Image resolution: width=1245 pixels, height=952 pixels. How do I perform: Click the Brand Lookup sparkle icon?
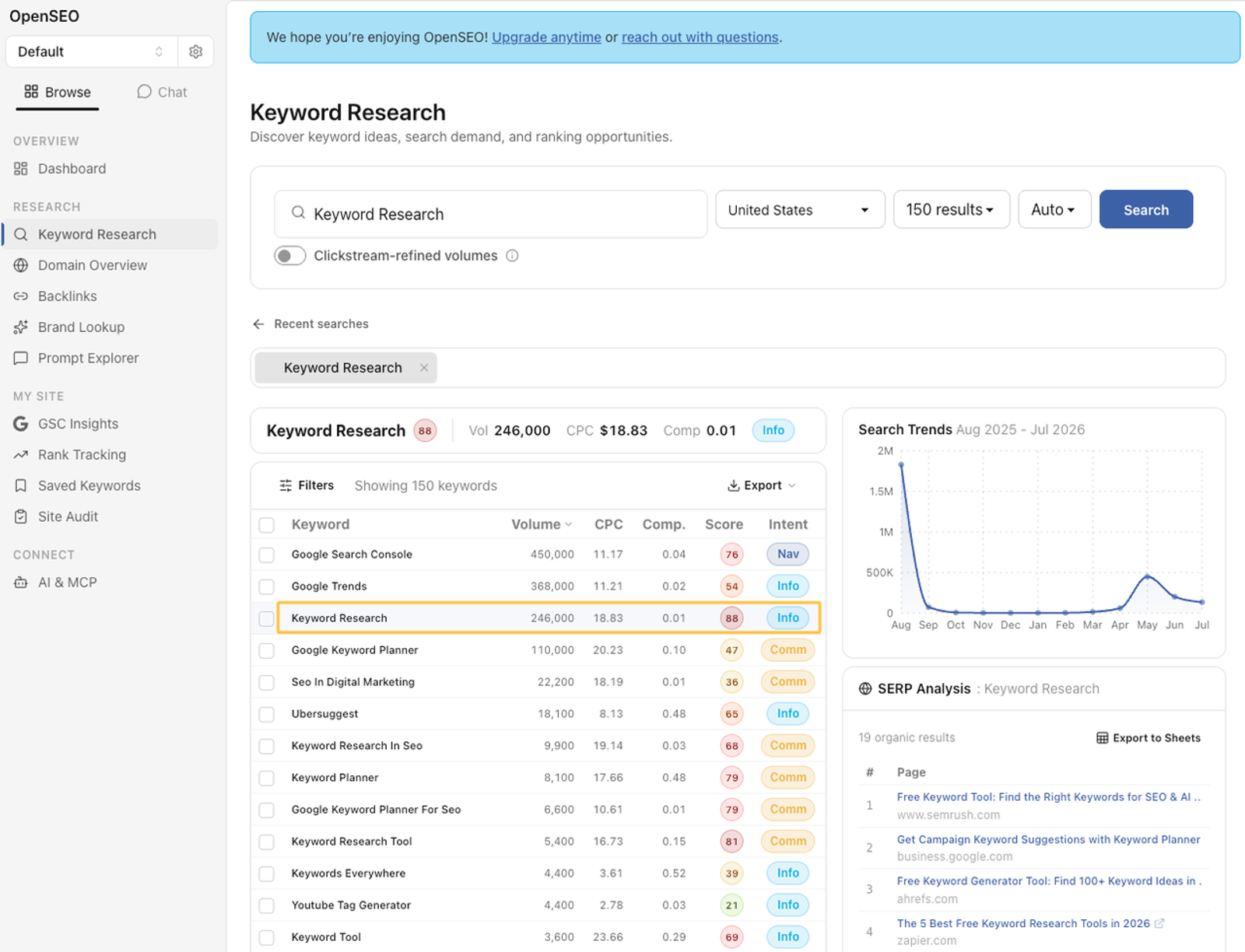click(x=21, y=327)
